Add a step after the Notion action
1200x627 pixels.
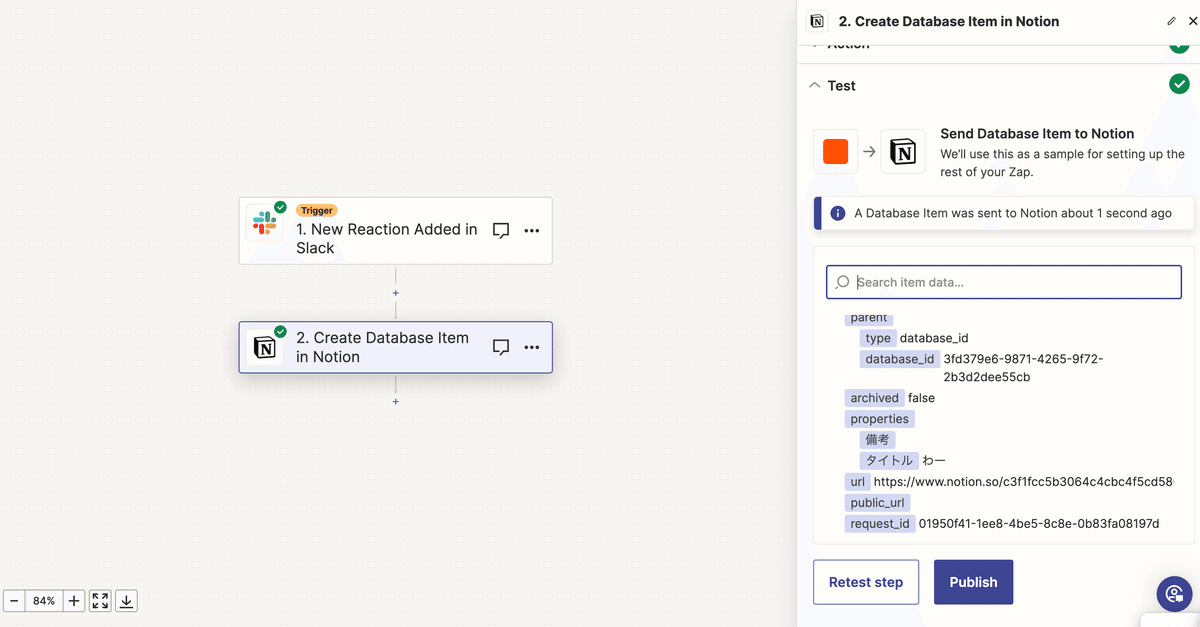(x=396, y=401)
